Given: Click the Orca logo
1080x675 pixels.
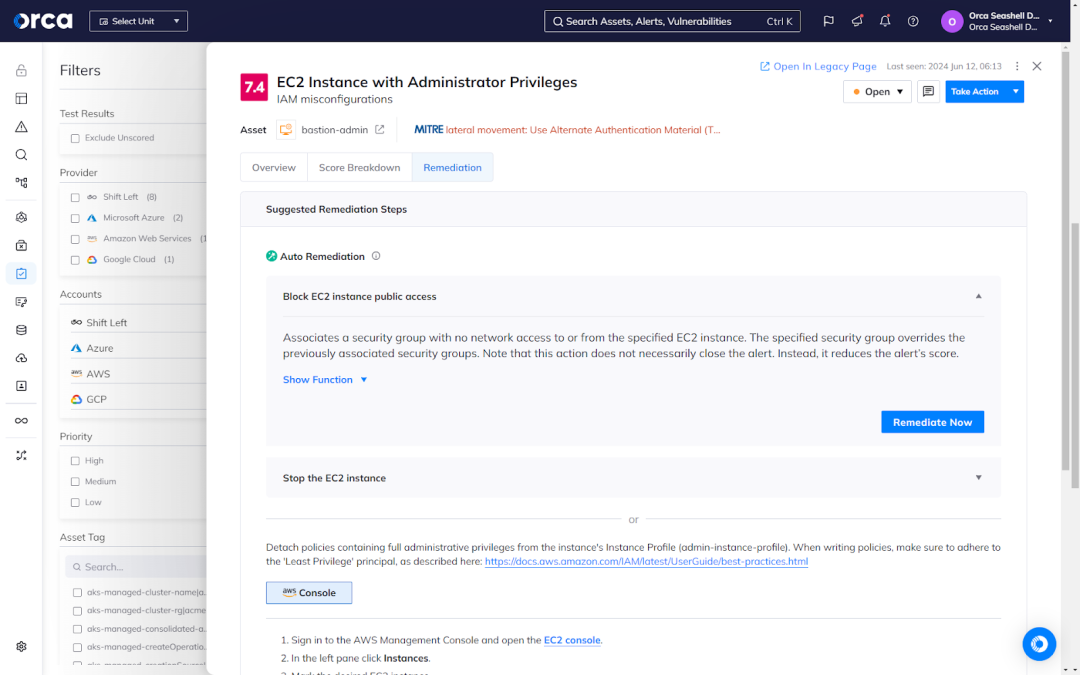Looking at the screenshot, I should 43,21.
